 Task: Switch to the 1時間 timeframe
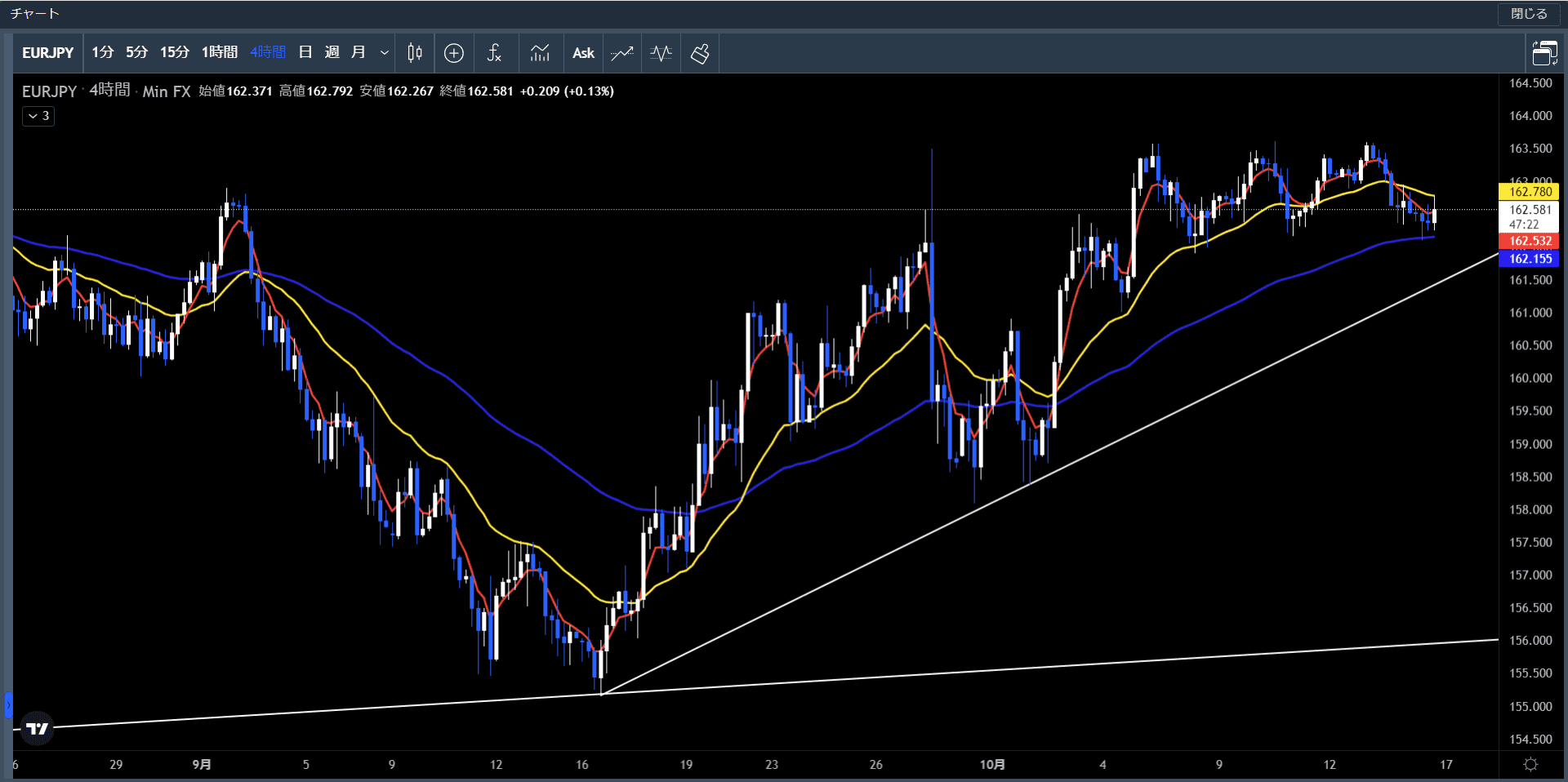click(x=219, y=53)
